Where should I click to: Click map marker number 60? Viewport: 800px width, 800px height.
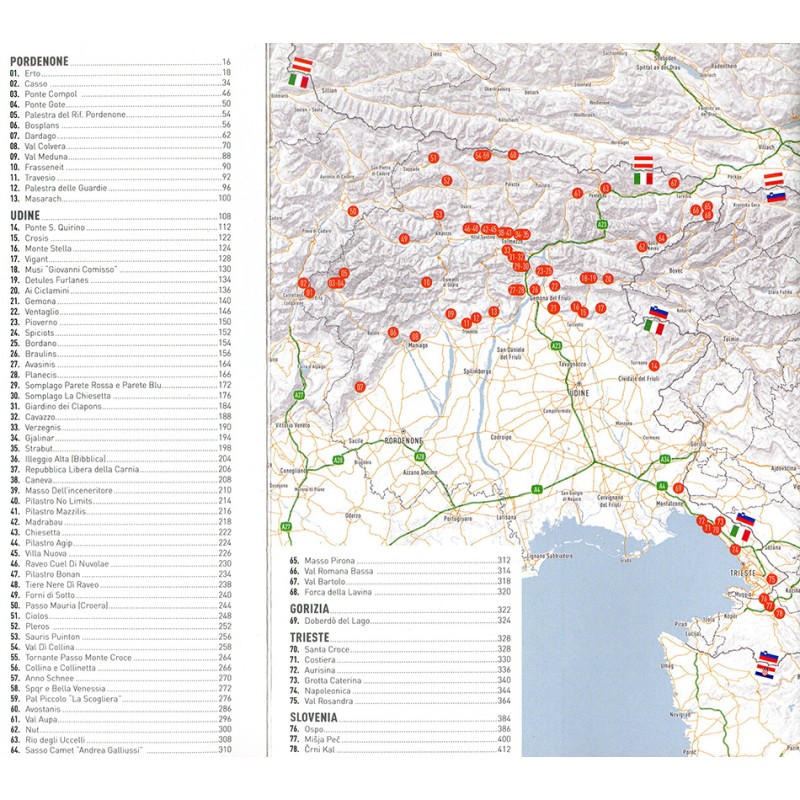click(x=513, y=155)
